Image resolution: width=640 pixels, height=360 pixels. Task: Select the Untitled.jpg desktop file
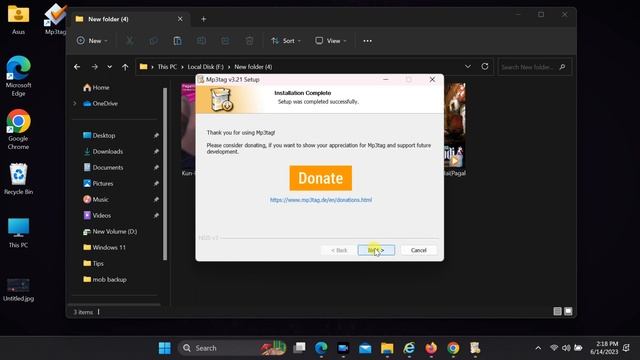[18, 289]
